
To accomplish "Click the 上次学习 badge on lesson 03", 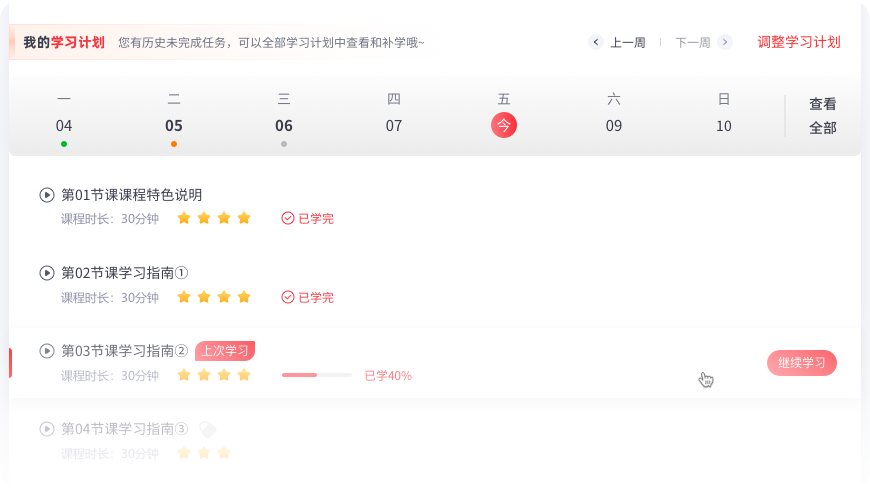I will click(225, 350).
